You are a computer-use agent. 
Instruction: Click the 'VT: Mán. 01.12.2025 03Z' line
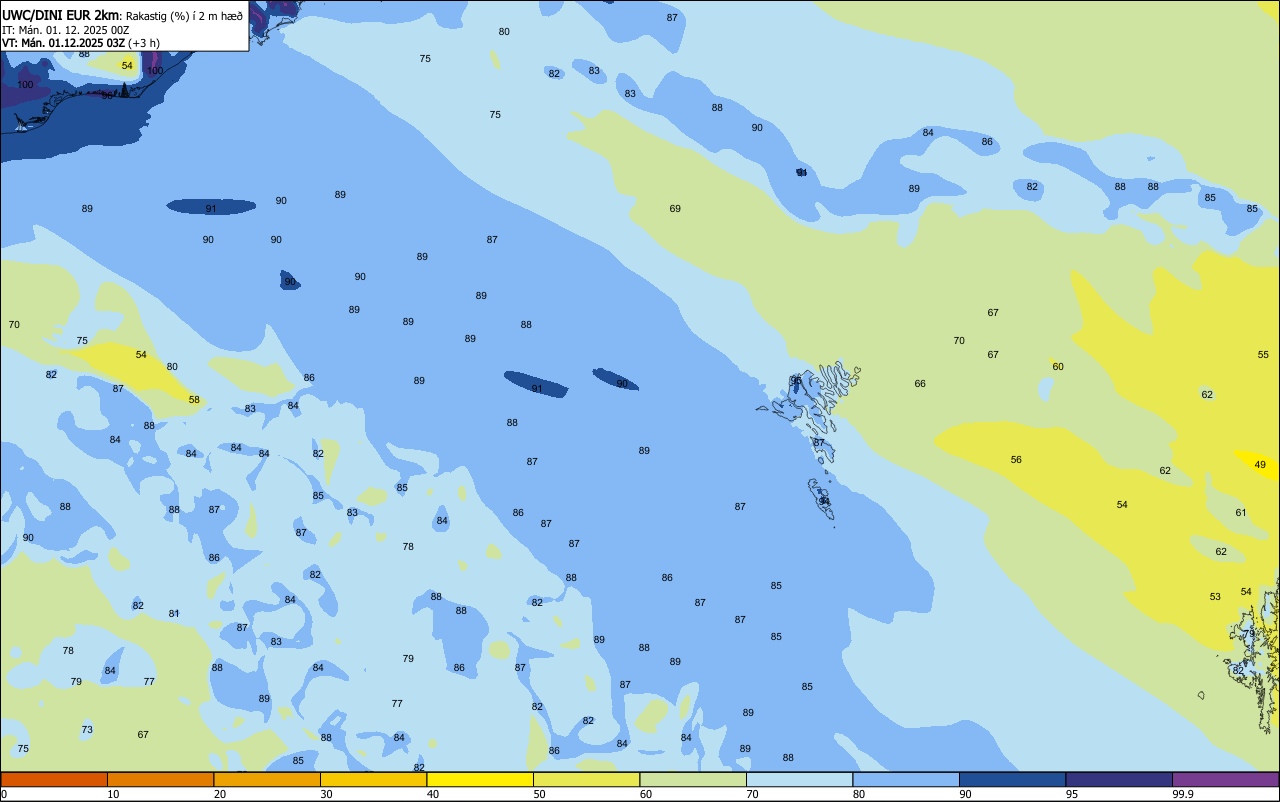[64, 43]
